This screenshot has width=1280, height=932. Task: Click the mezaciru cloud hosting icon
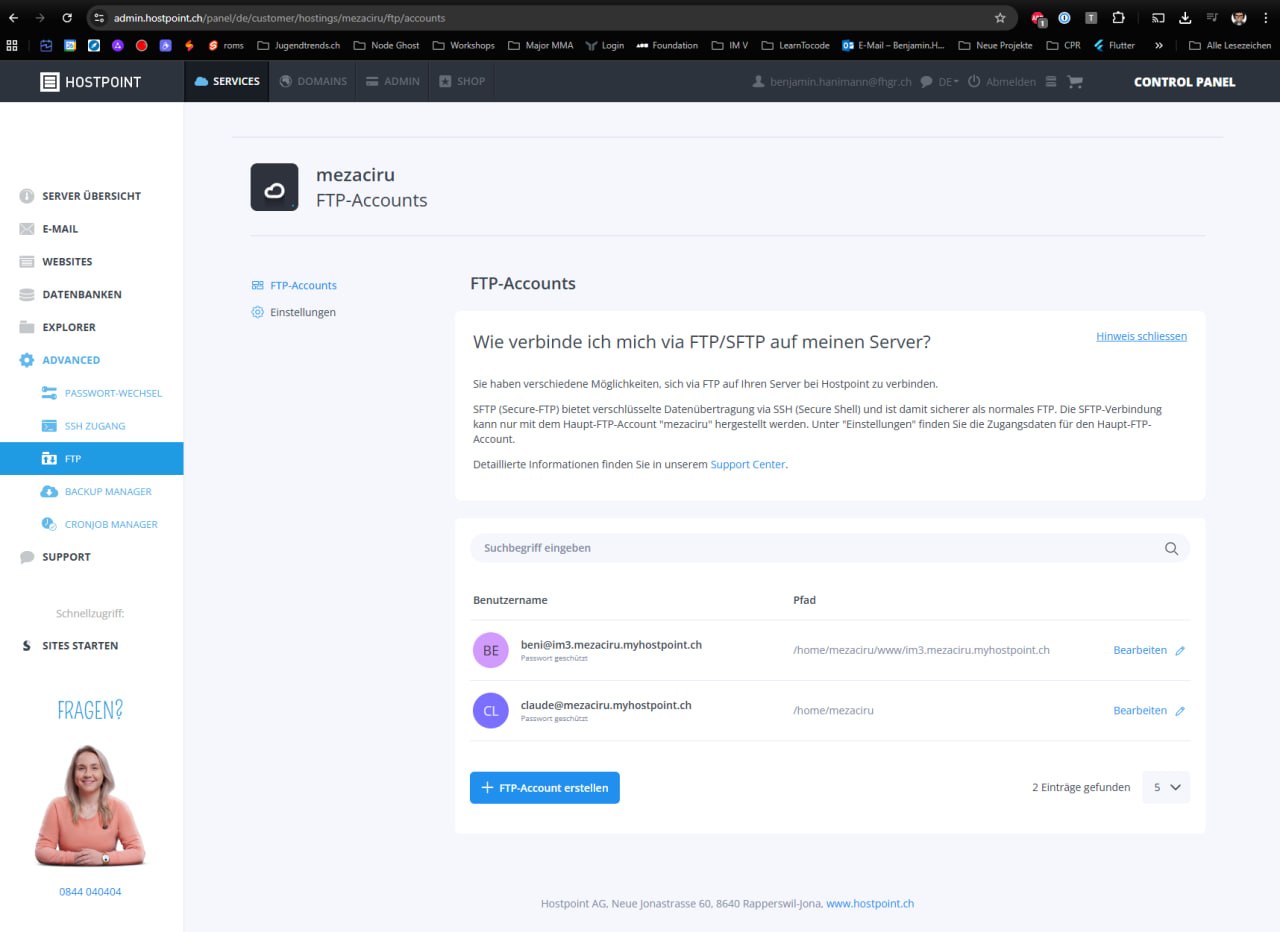click(274, 187)
